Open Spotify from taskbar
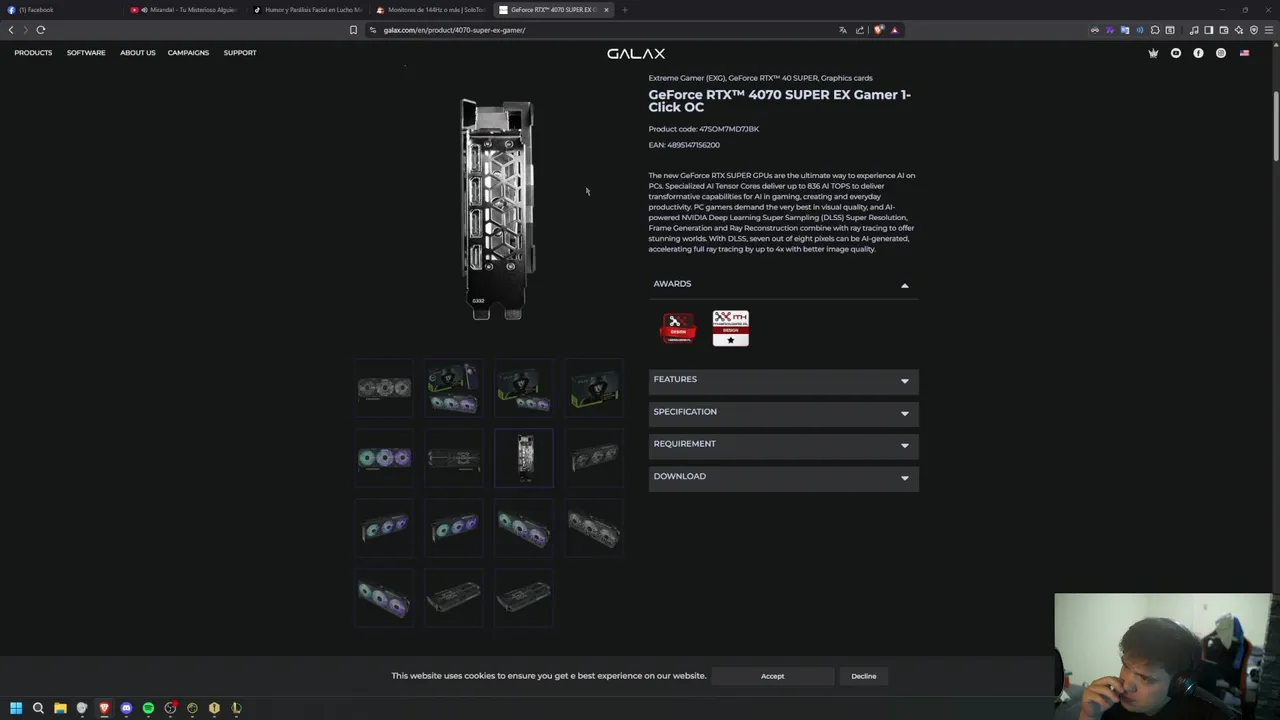1280x720 pixels. click(x=148, y=708)
